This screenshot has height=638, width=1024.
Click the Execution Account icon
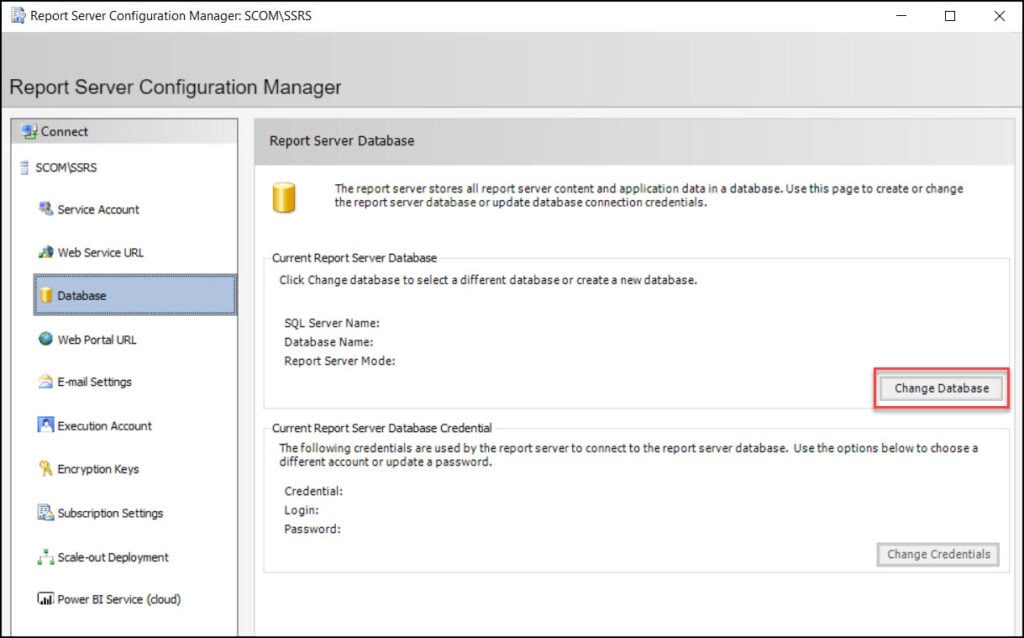click(45, 425)
